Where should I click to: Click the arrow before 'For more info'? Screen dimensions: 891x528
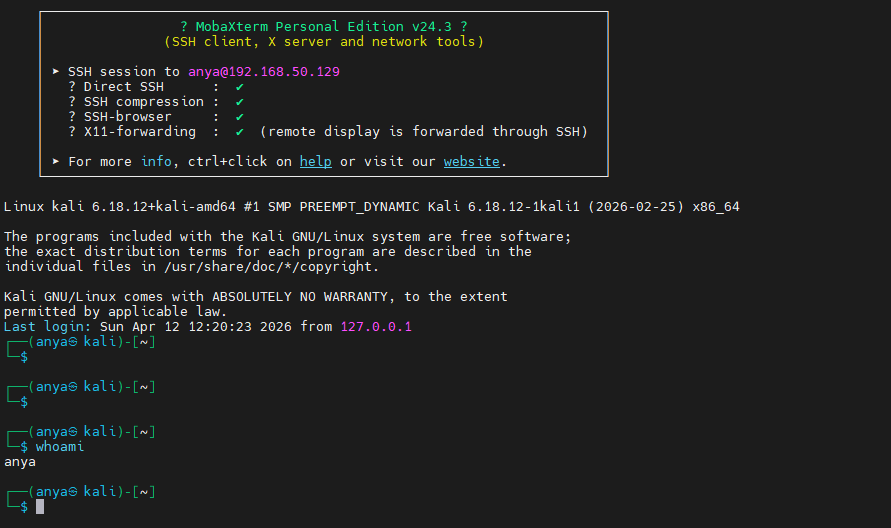tap(56, 161)
